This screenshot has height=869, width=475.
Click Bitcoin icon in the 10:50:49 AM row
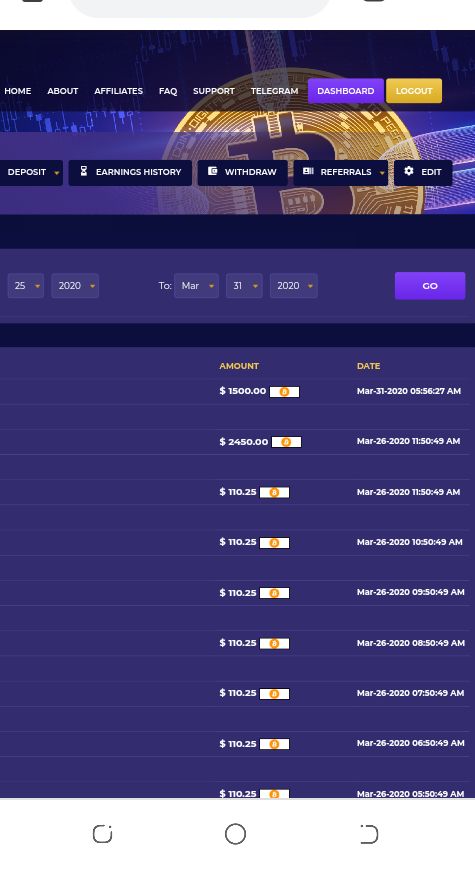coord(274,543)
